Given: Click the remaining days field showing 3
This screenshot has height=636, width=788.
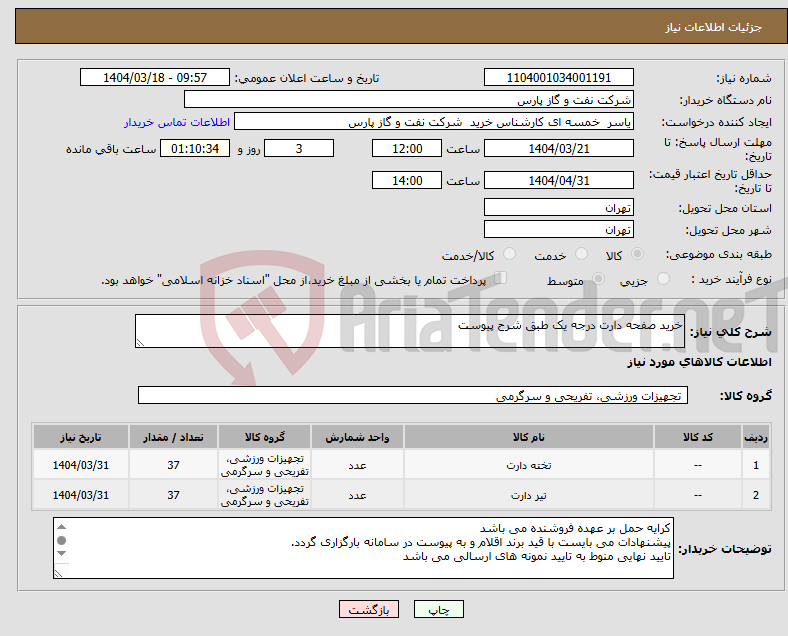Looking at the screenshot, I should (x=299, y=148).
